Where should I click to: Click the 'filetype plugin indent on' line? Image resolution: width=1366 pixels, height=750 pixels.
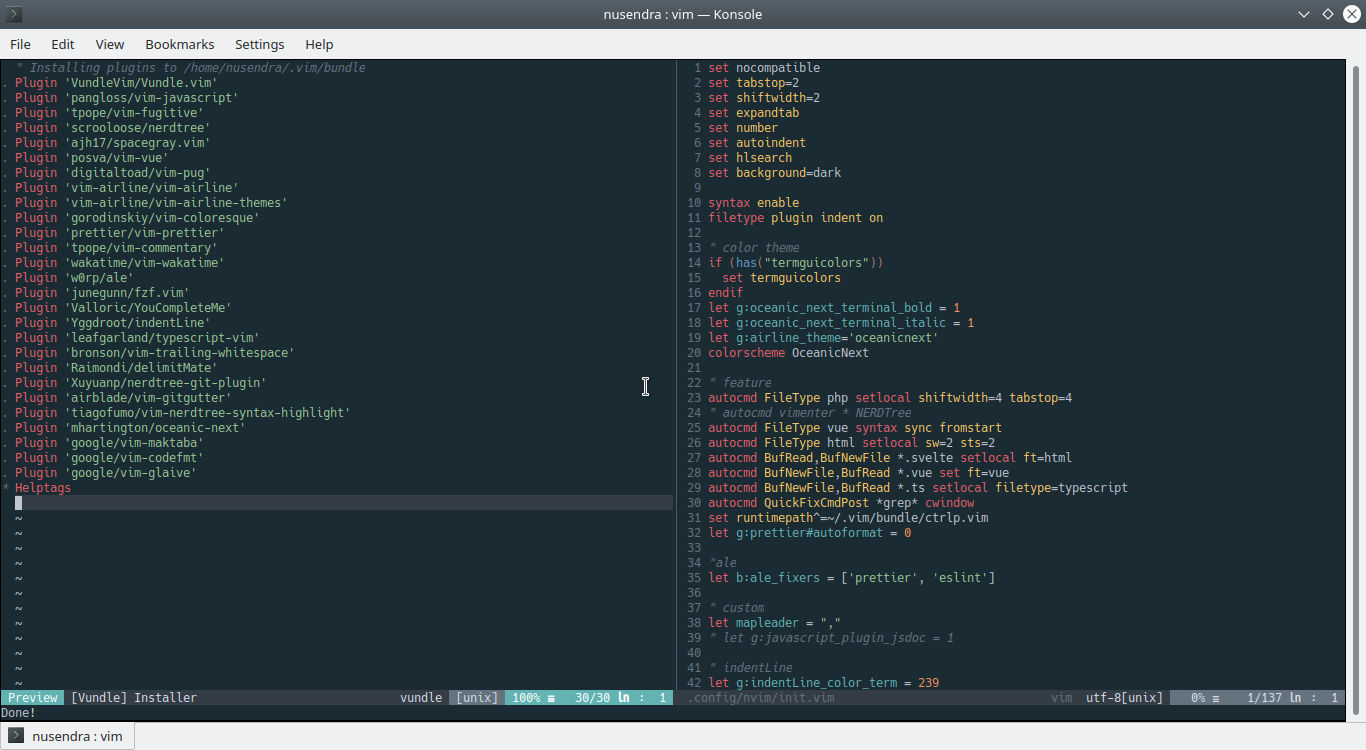coord(796,218)
